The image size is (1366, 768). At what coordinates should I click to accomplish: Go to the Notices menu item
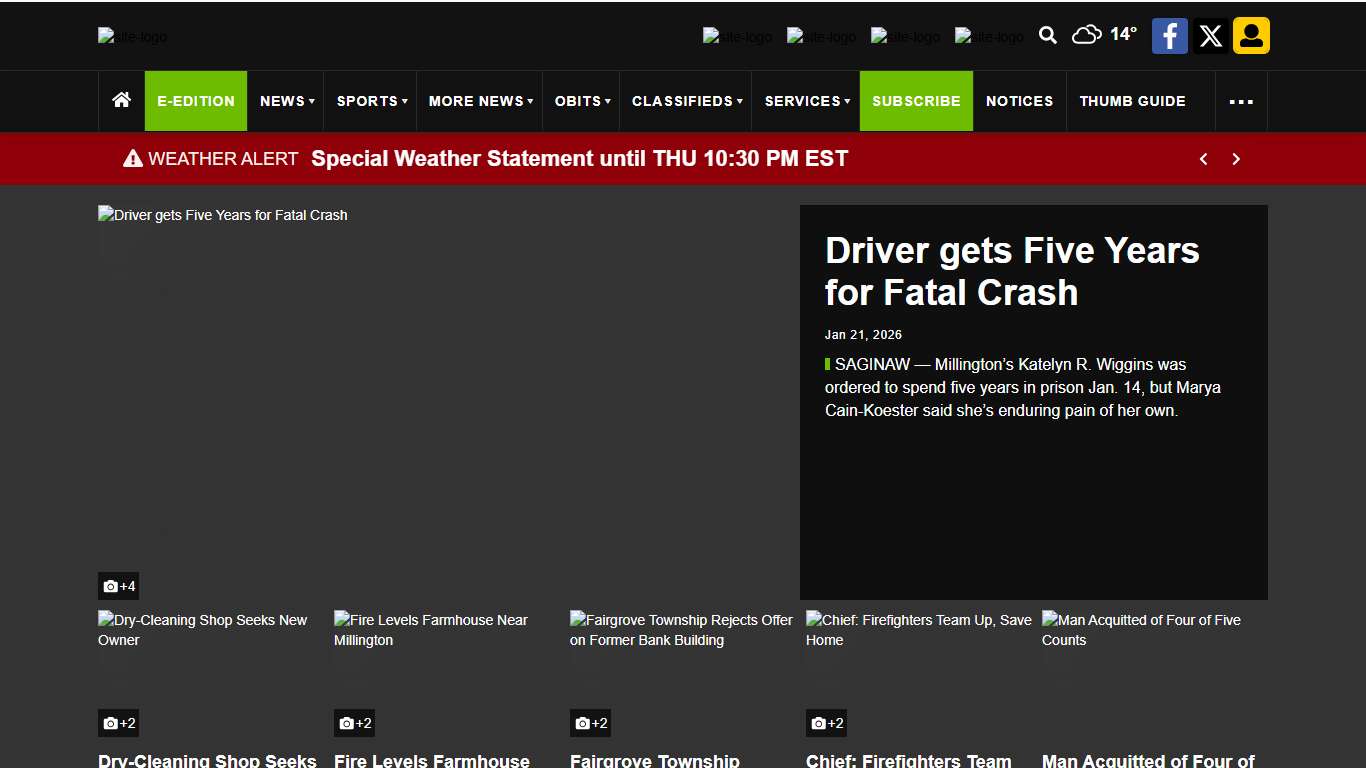[1019, 101]
